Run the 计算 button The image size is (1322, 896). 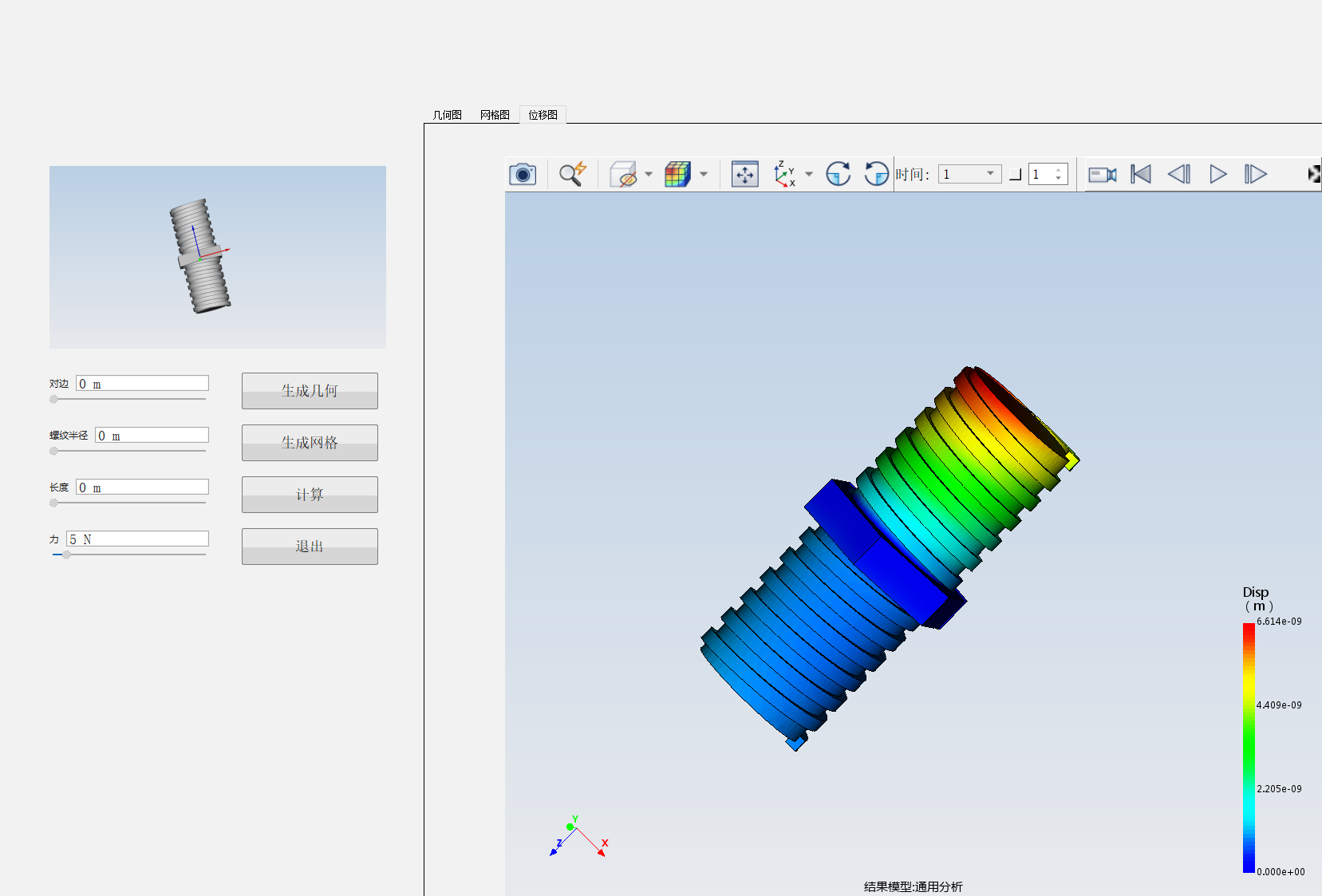pos(310,495)
